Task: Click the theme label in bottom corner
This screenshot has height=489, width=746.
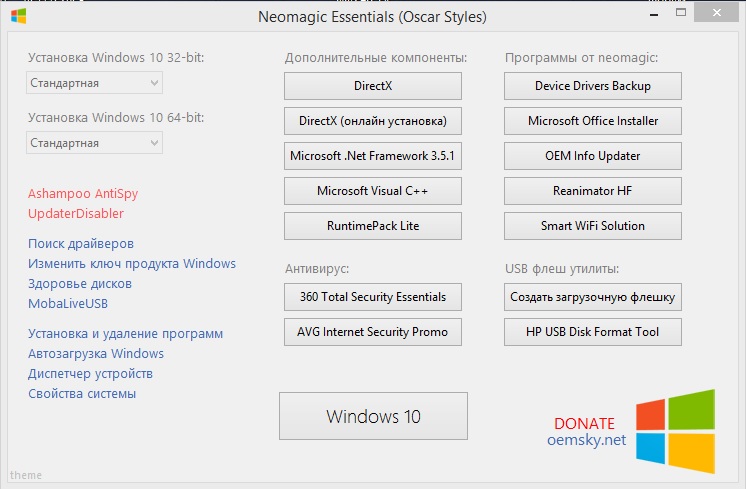Action: pos(24,475)
